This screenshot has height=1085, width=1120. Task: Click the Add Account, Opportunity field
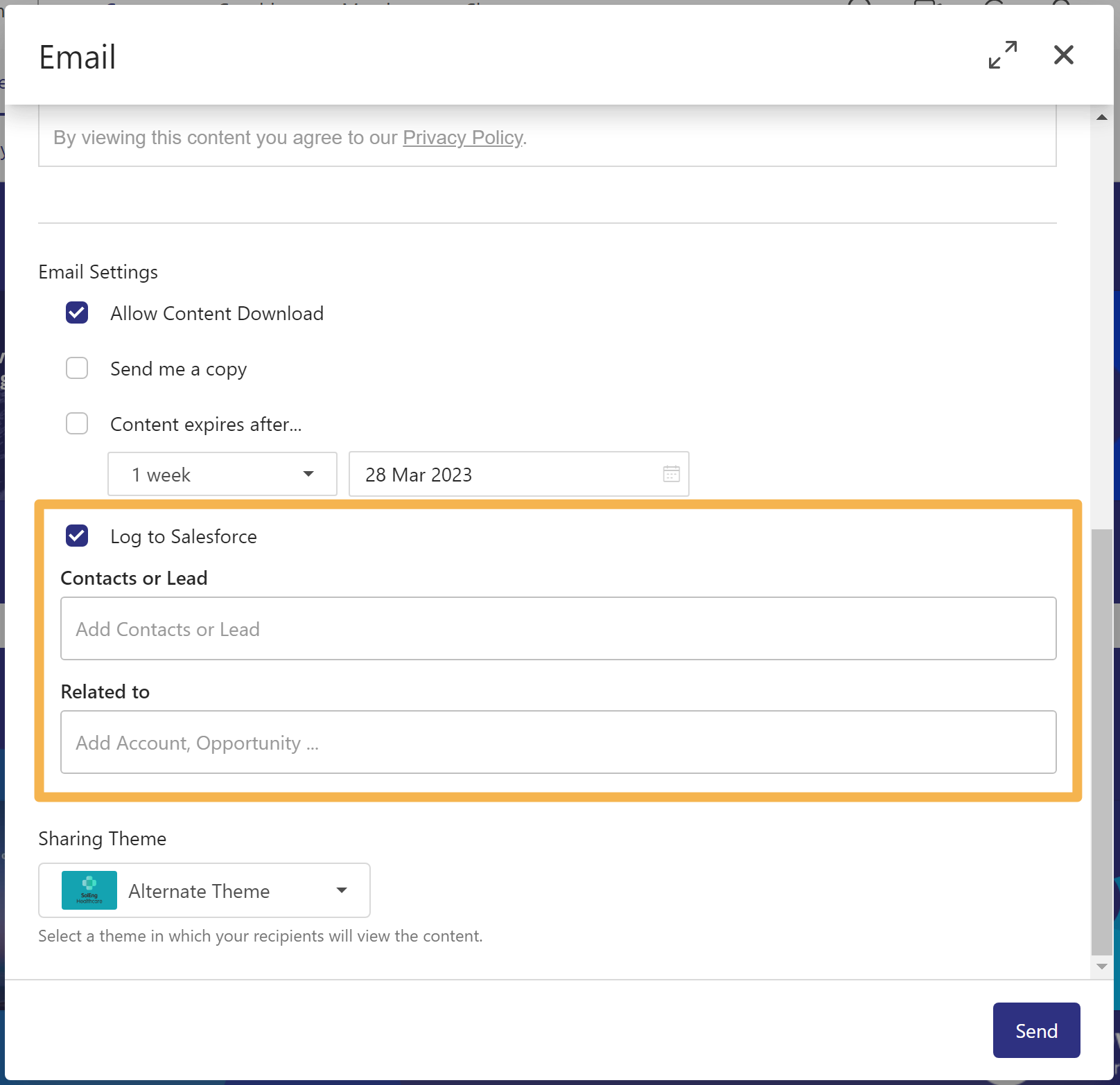tap(558, 743)
